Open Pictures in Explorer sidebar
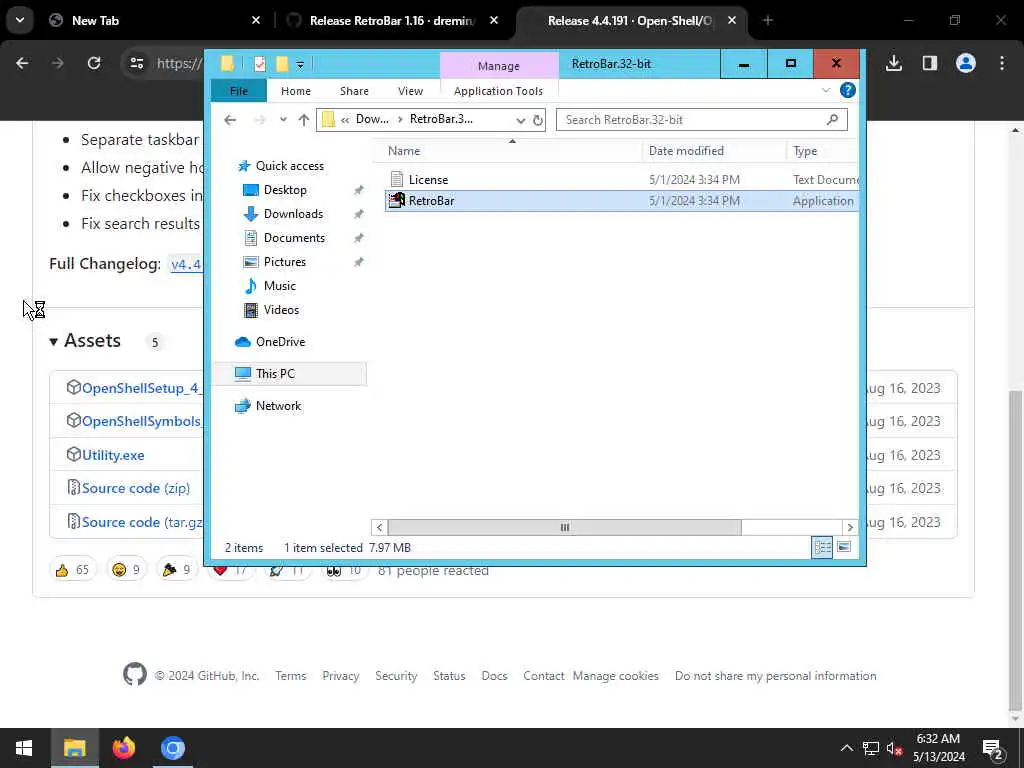 point(284,262)
